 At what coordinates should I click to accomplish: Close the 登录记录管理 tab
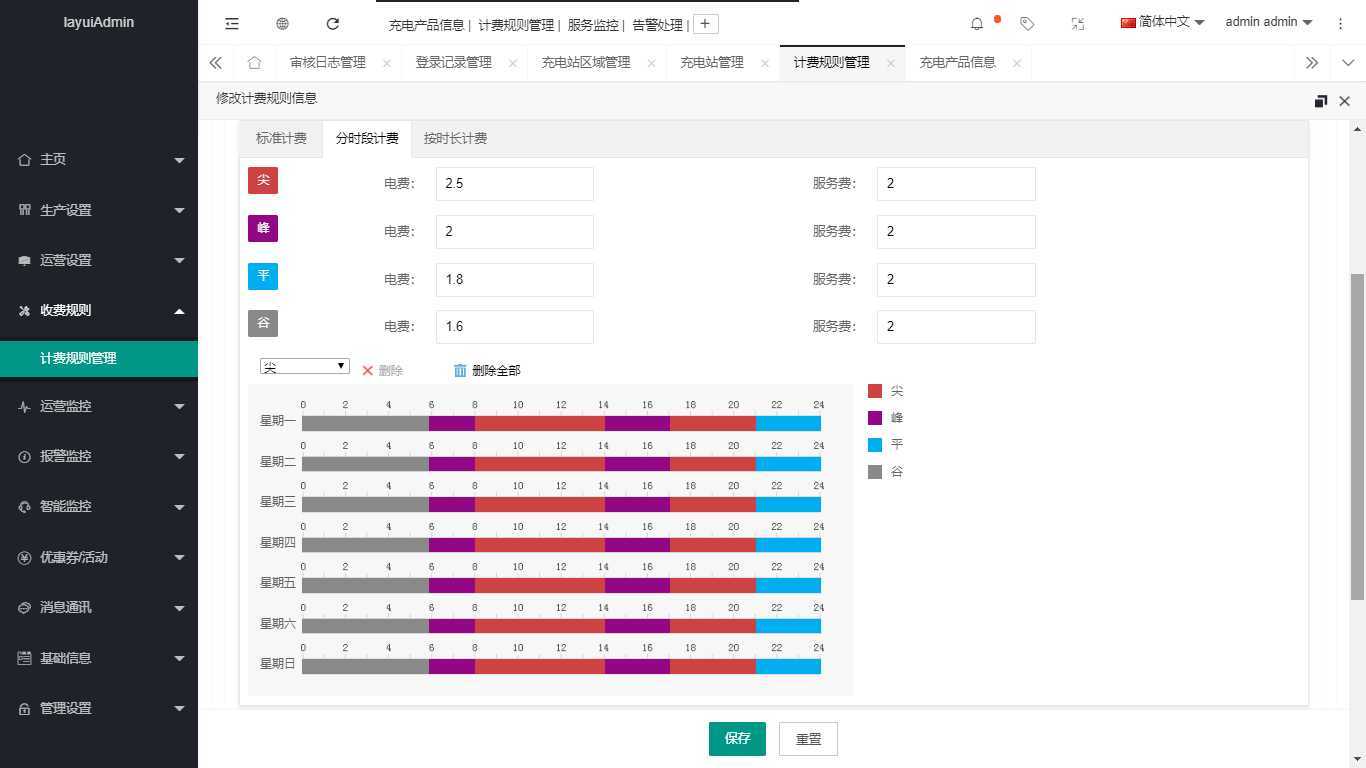513,63
